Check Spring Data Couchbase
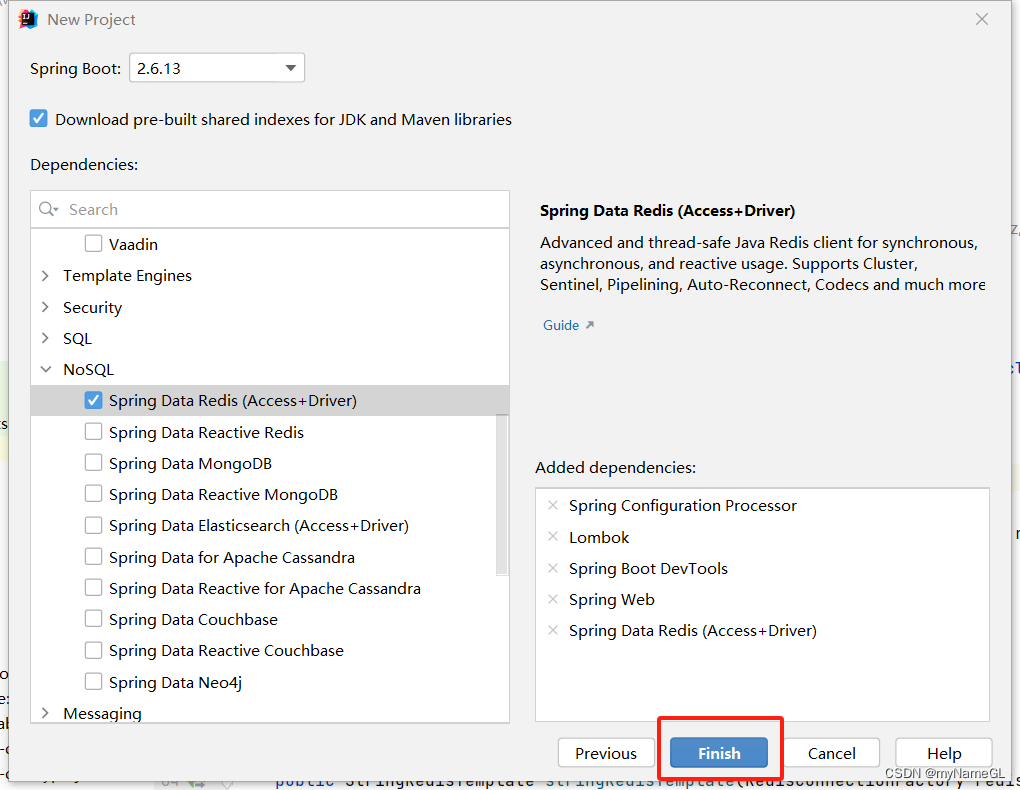 pyautogui.click(x=93, y=619)
